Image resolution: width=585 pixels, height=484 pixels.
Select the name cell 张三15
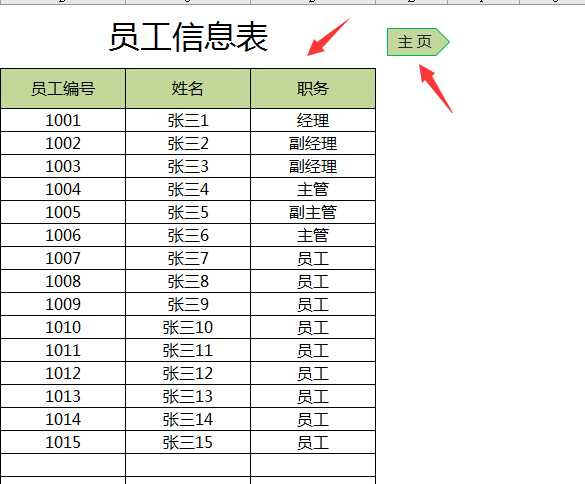tap(188, 442)
